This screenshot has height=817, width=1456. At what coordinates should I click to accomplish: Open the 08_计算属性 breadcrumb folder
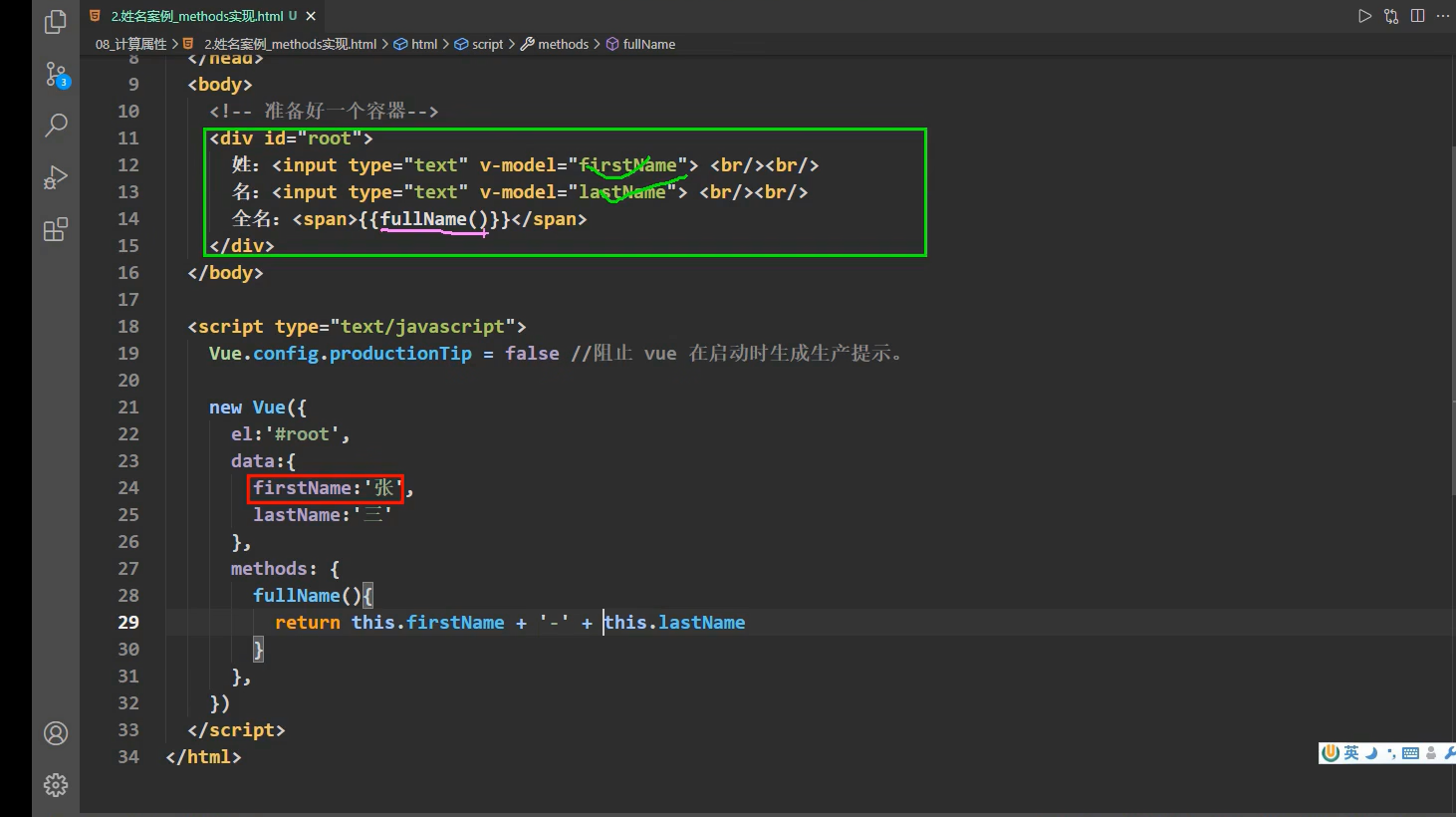pyautogui.click(x=131, y=44)
